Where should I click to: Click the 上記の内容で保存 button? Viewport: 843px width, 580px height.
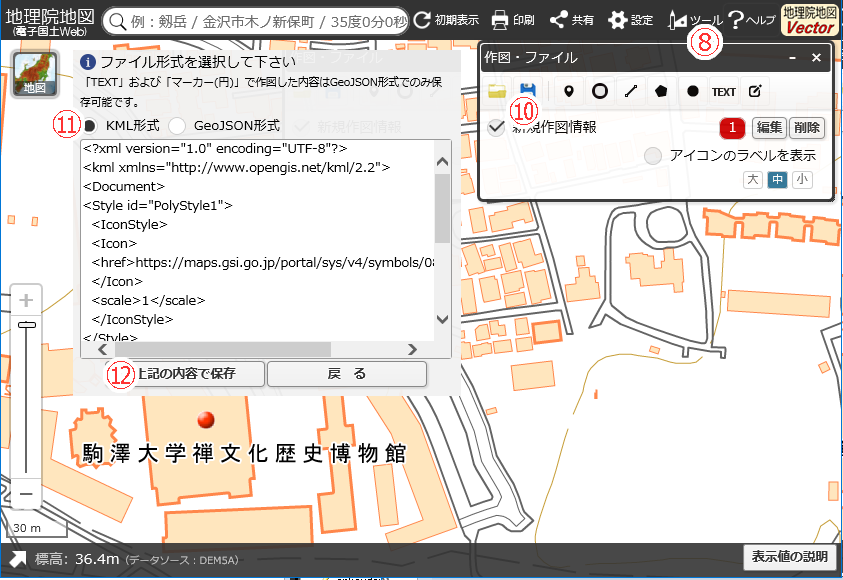(x=185, y=374)
